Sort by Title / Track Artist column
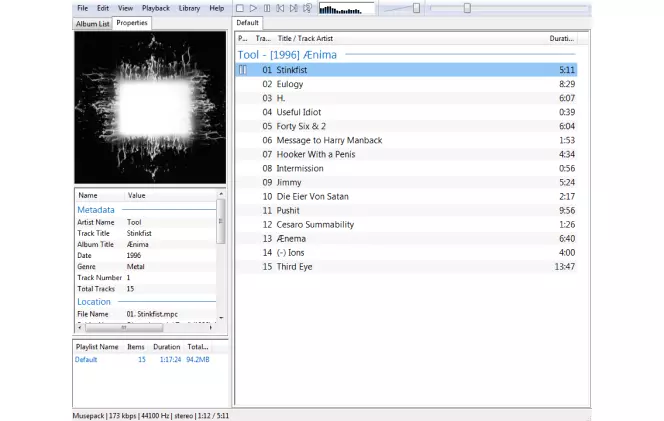 click(x=305, y=39)
